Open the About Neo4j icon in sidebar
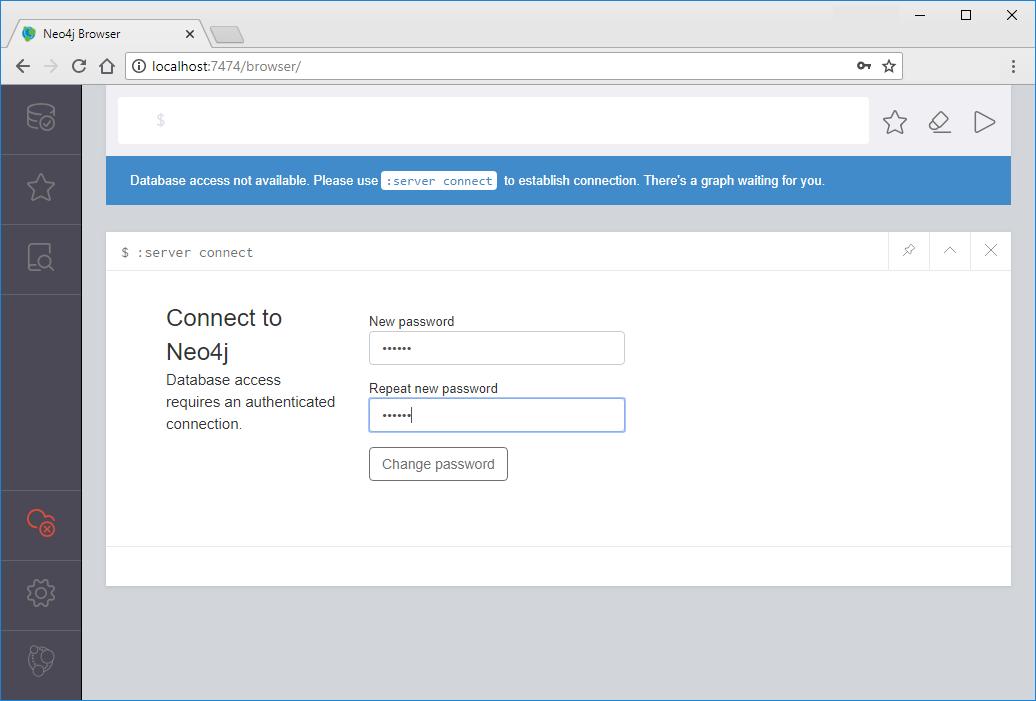The image size is (1036, 701). [41, 661]
